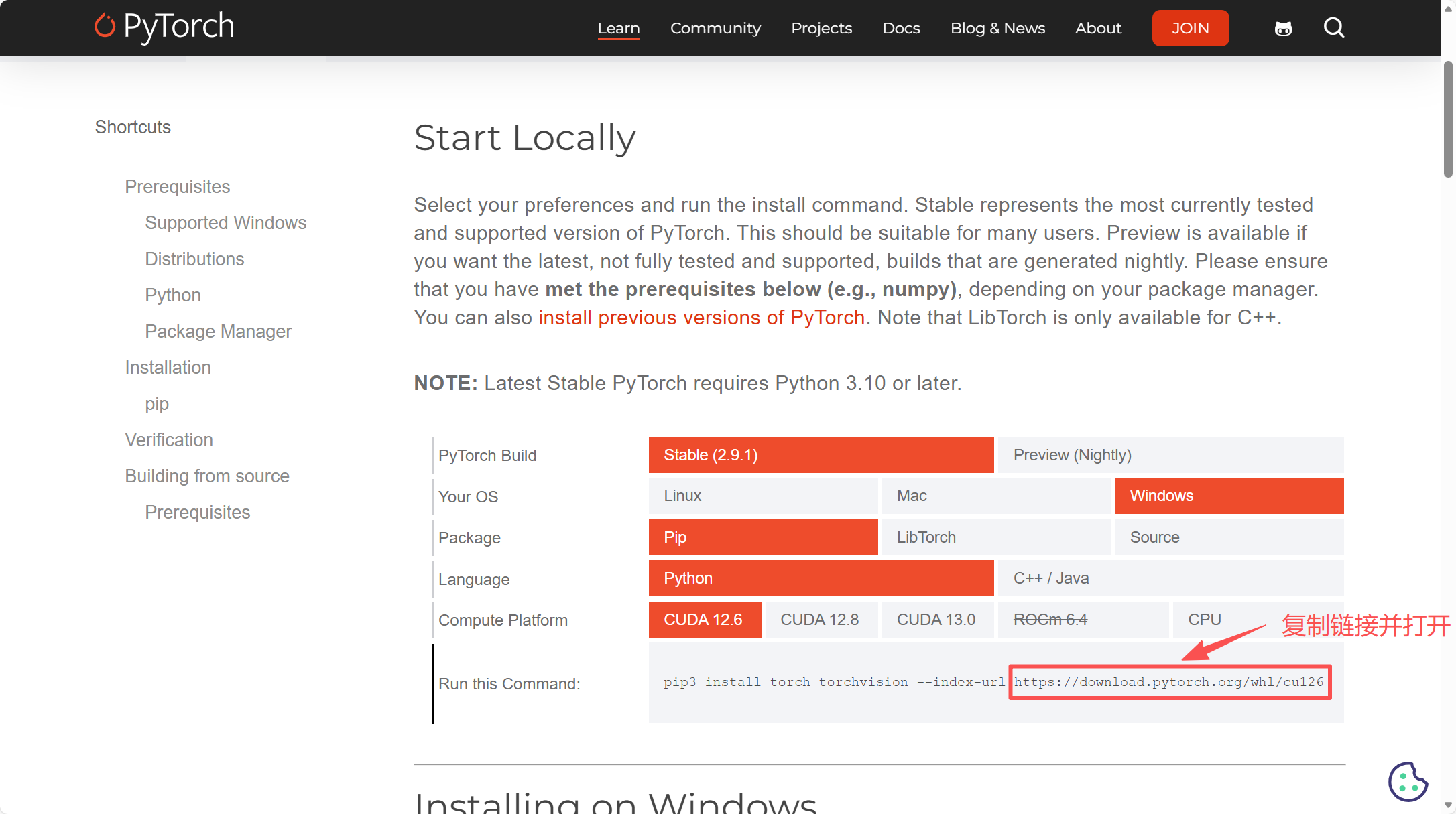Viewport: 1456px width, 814px height.
Task: Open the Community nav menu
Action: pyautogui.click(x=715, y=28)
